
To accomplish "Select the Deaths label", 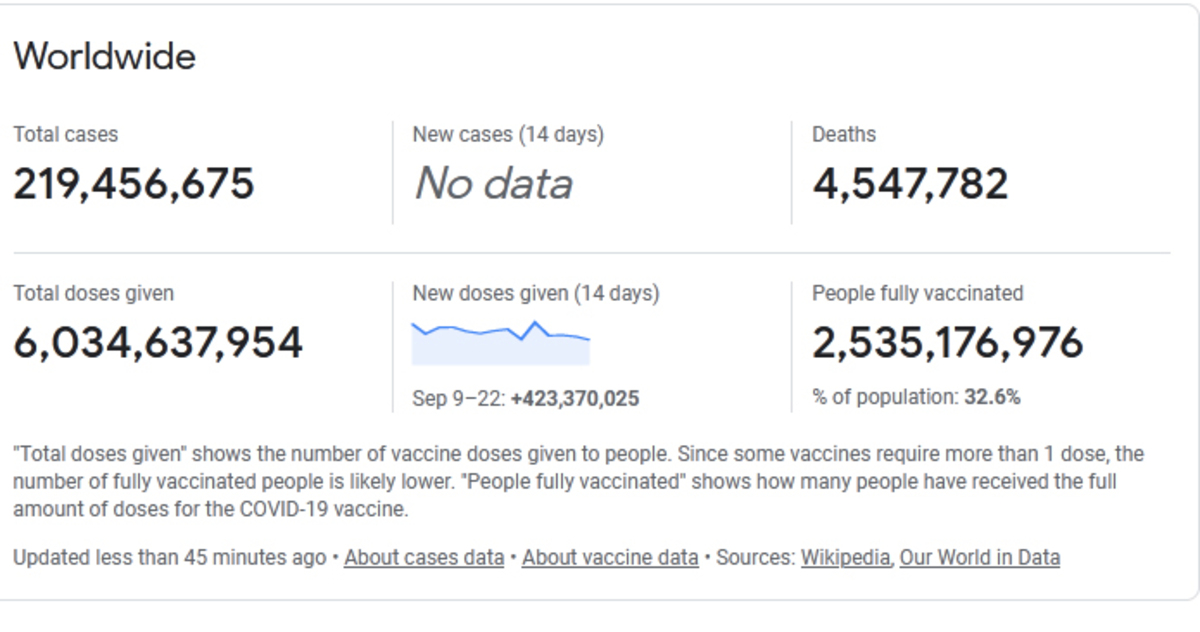I will tap(844, 134).
